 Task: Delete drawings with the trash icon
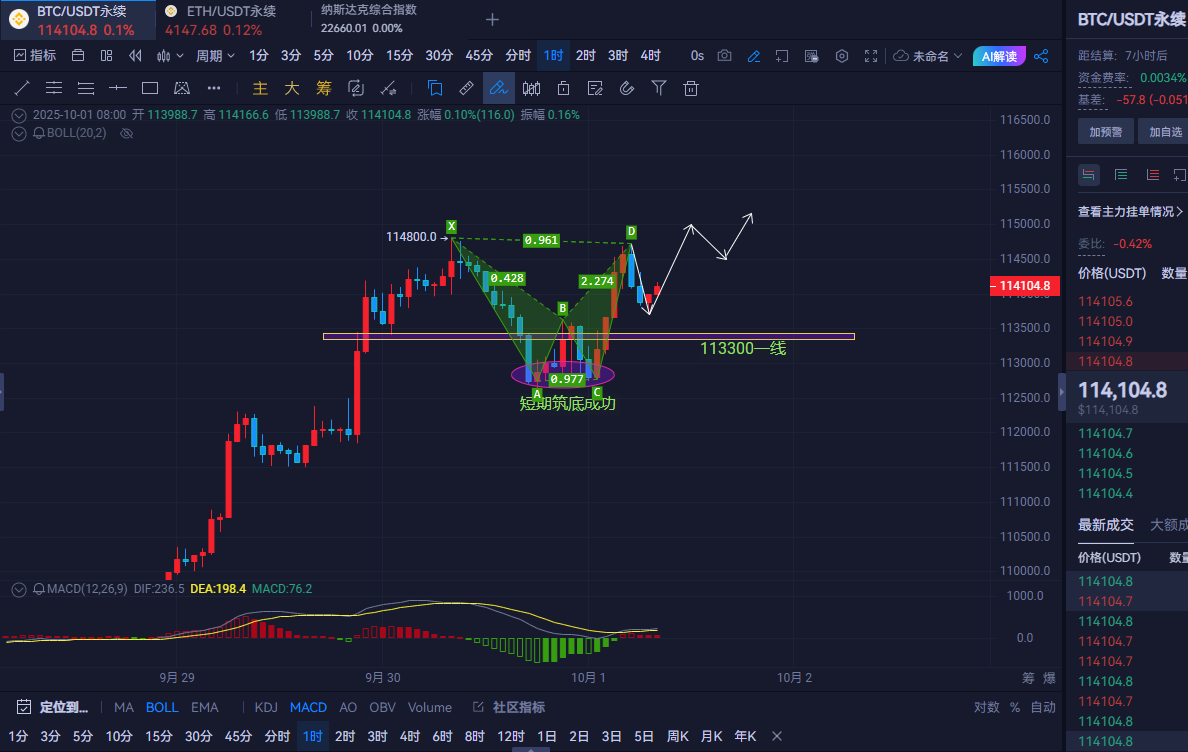[x=690, y=88]
